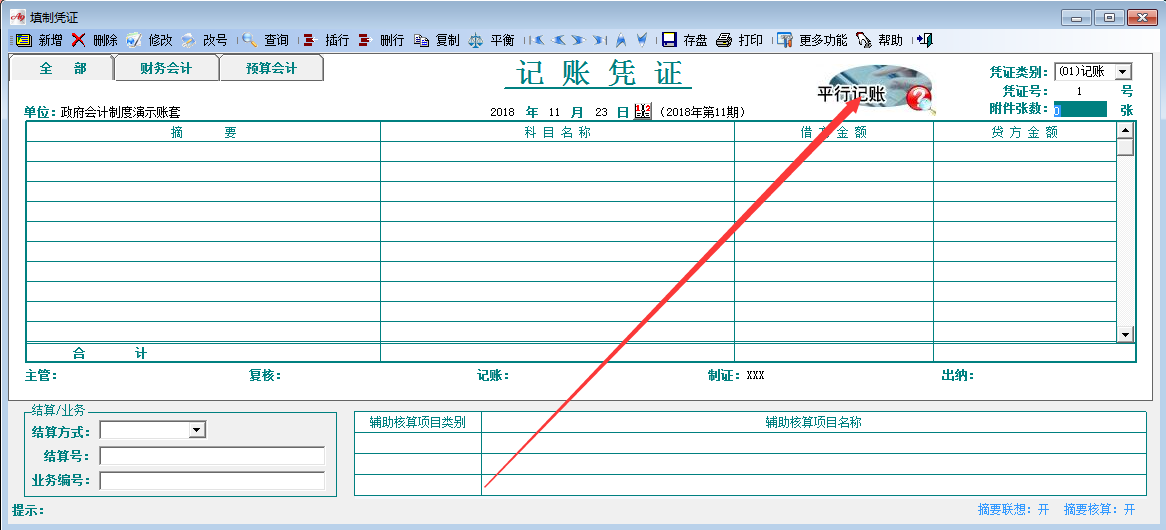
Task: Expand the 凭证类别 dropdown
Action: point(1123,72)
